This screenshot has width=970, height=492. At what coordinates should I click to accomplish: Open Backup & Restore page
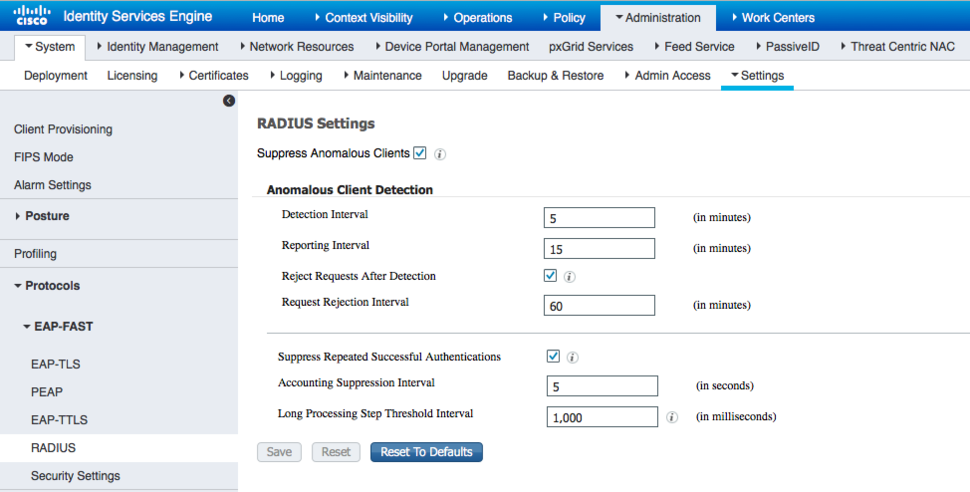(556, 76)
